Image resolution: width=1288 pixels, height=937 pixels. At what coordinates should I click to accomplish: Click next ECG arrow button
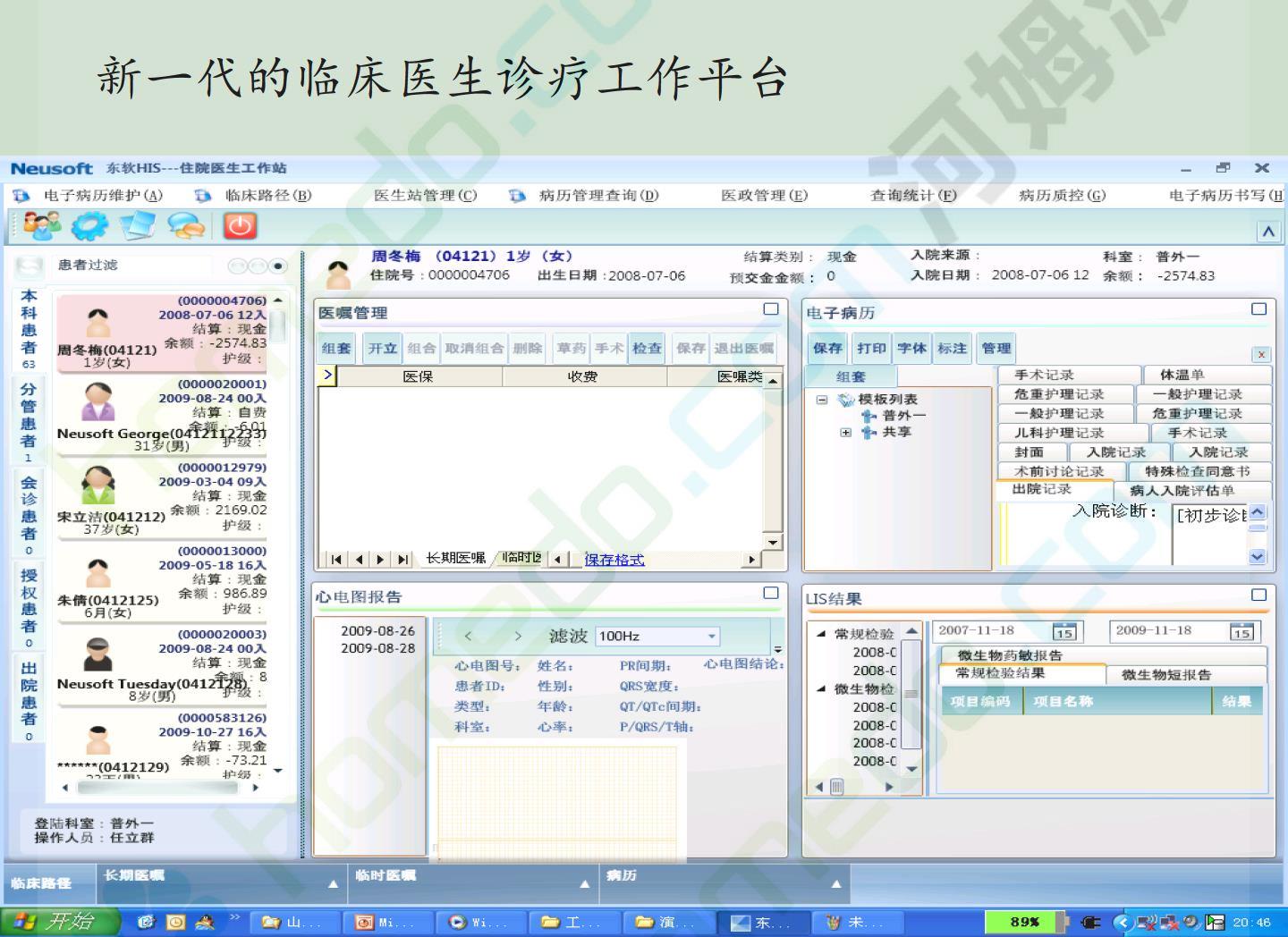point(517,637)
